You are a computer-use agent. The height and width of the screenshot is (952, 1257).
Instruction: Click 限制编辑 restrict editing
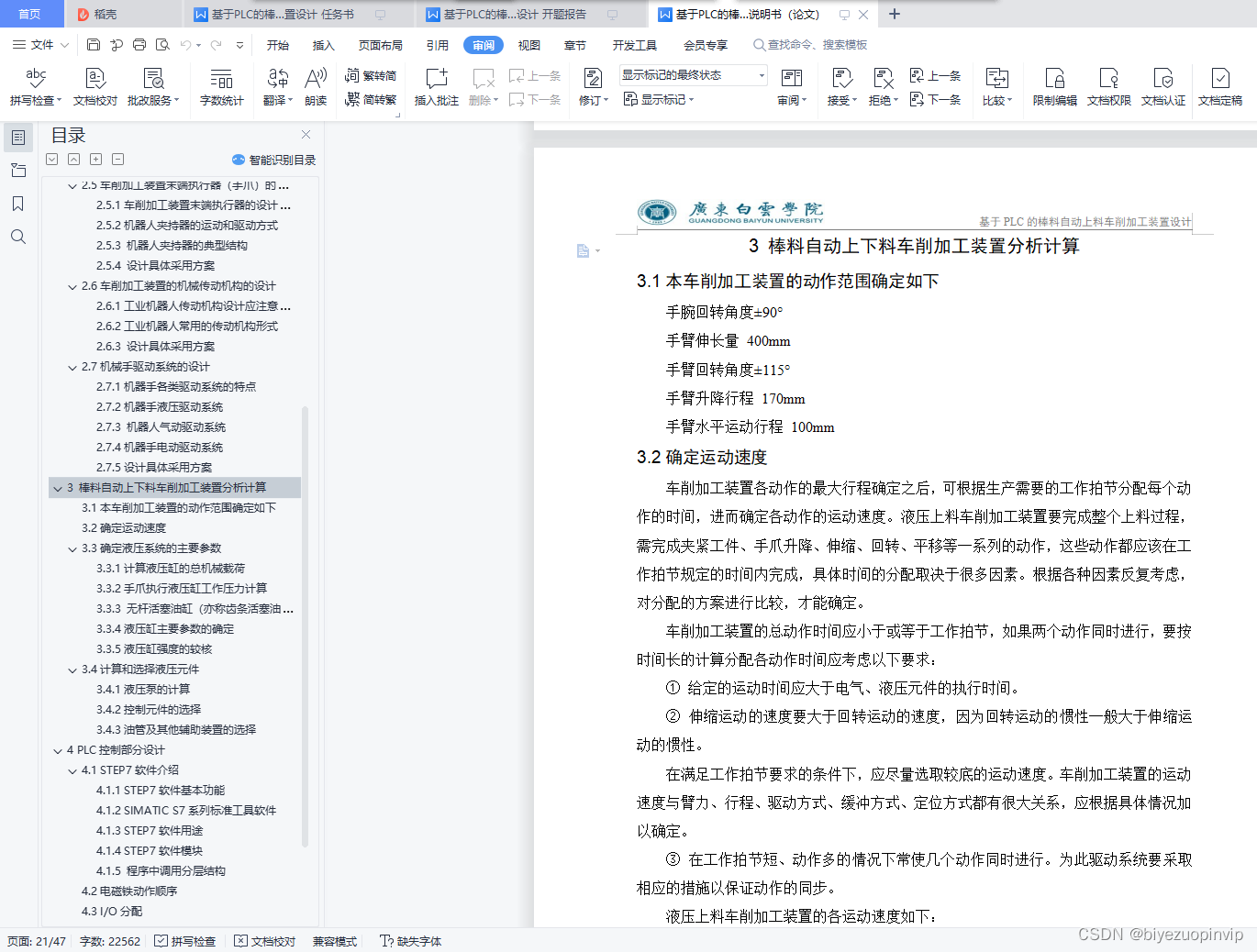click(1055, 87)
